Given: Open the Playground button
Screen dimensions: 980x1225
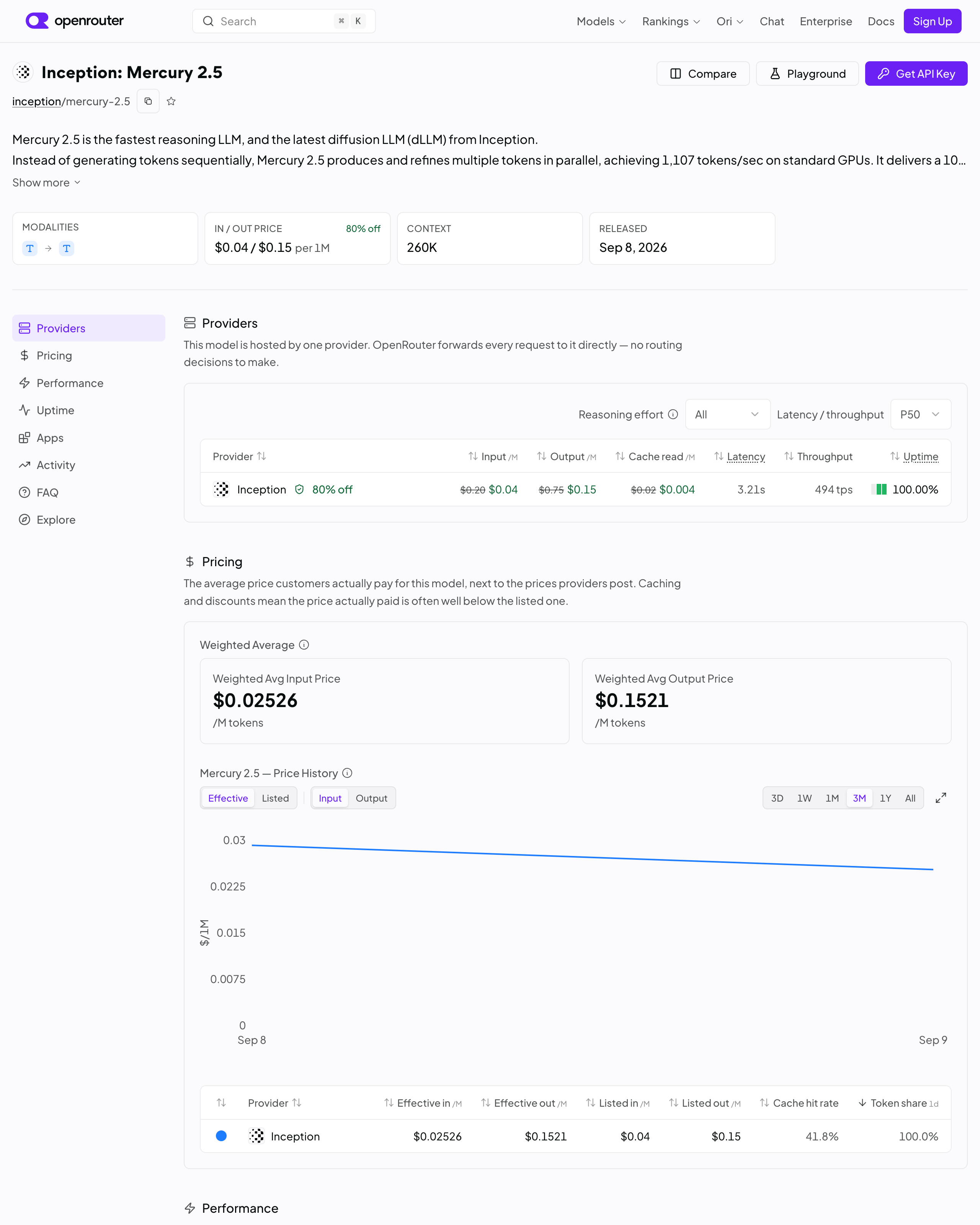Looking at the screenshot, I should point(807,73).
